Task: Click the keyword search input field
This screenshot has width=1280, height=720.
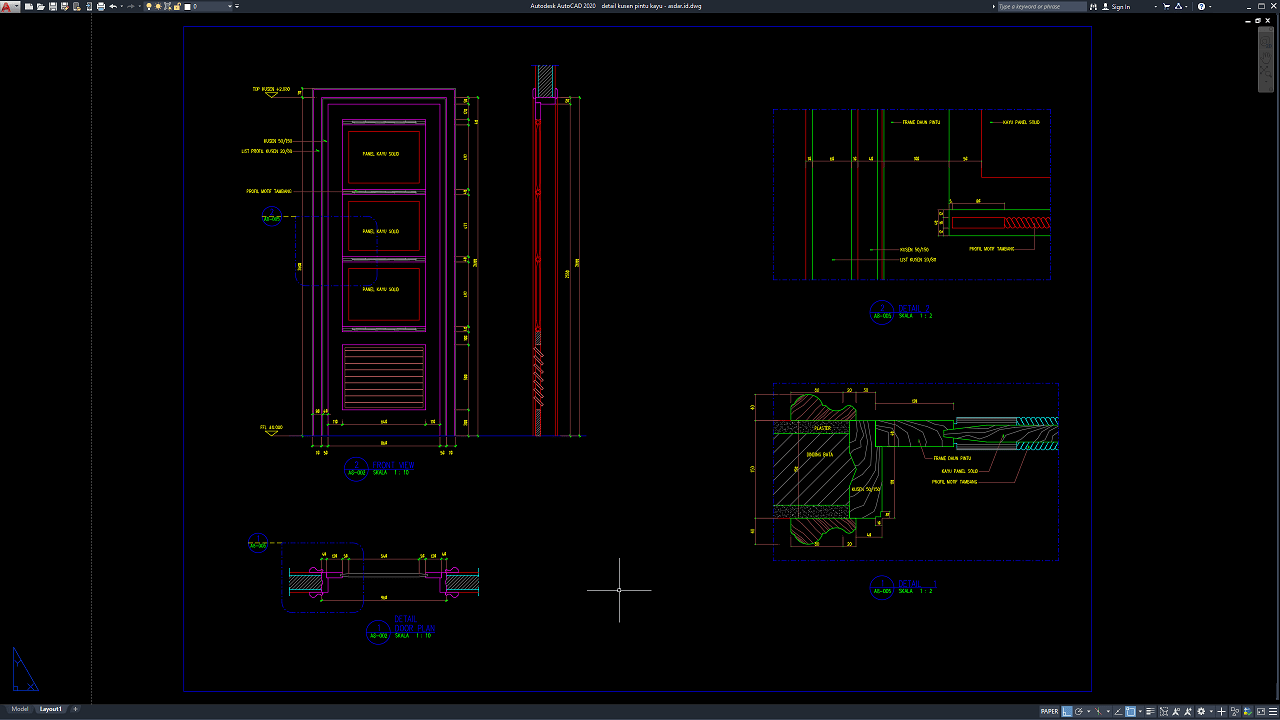Action: click(1041, 6)
